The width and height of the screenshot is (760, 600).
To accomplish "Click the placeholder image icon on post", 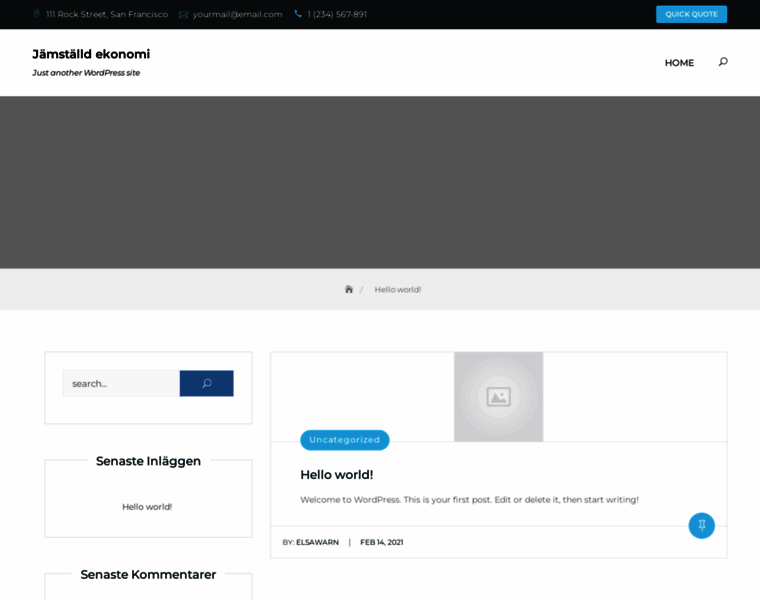I will click(x=498, y=397).
